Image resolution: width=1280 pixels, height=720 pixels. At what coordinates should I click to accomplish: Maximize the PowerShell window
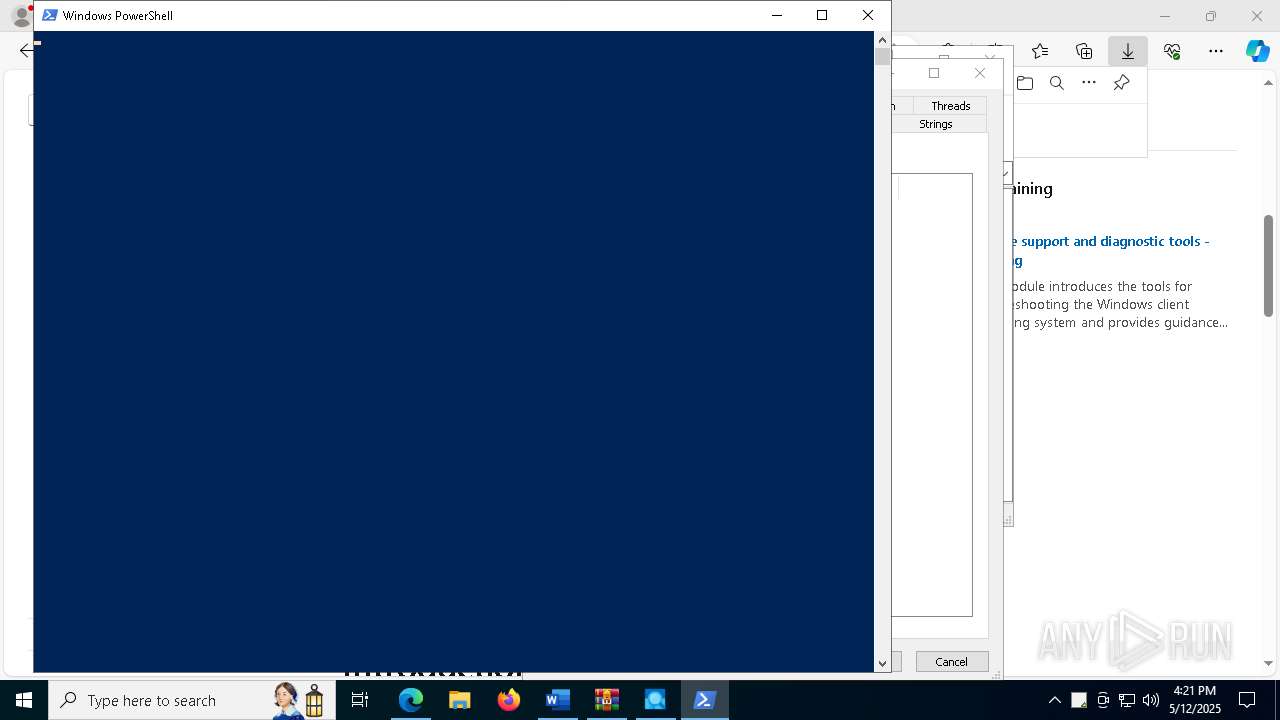click(822, 15)
